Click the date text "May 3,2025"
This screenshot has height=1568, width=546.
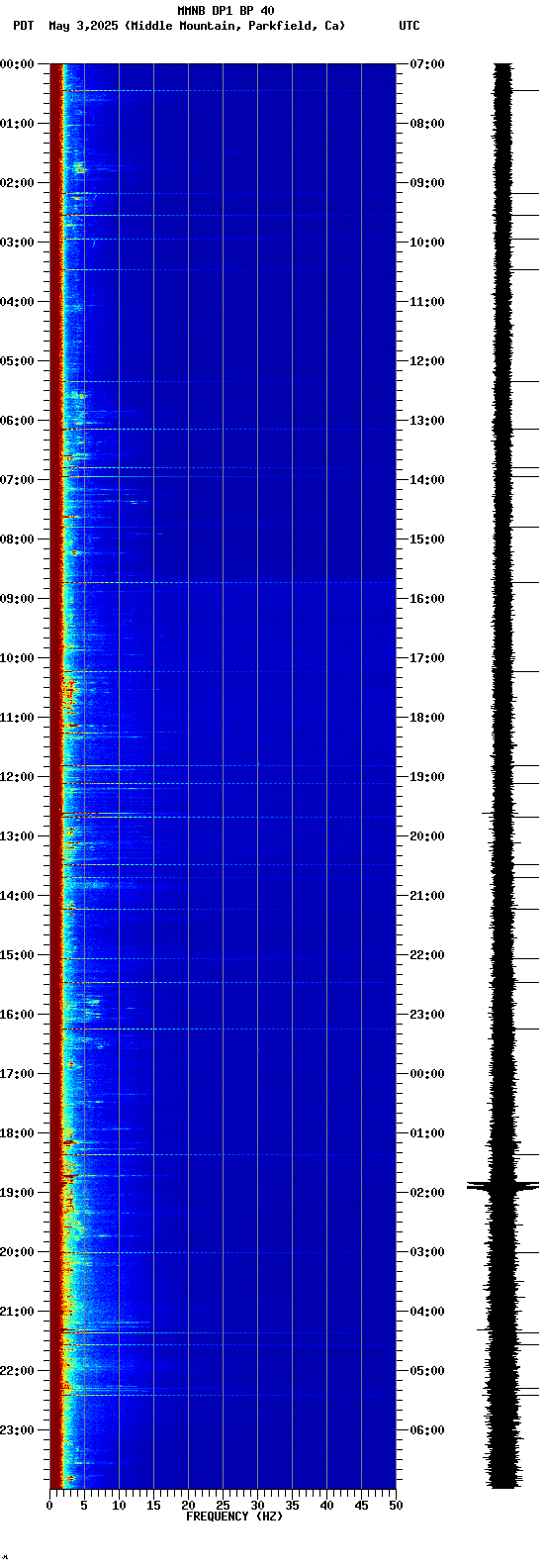tap(83, 26)
